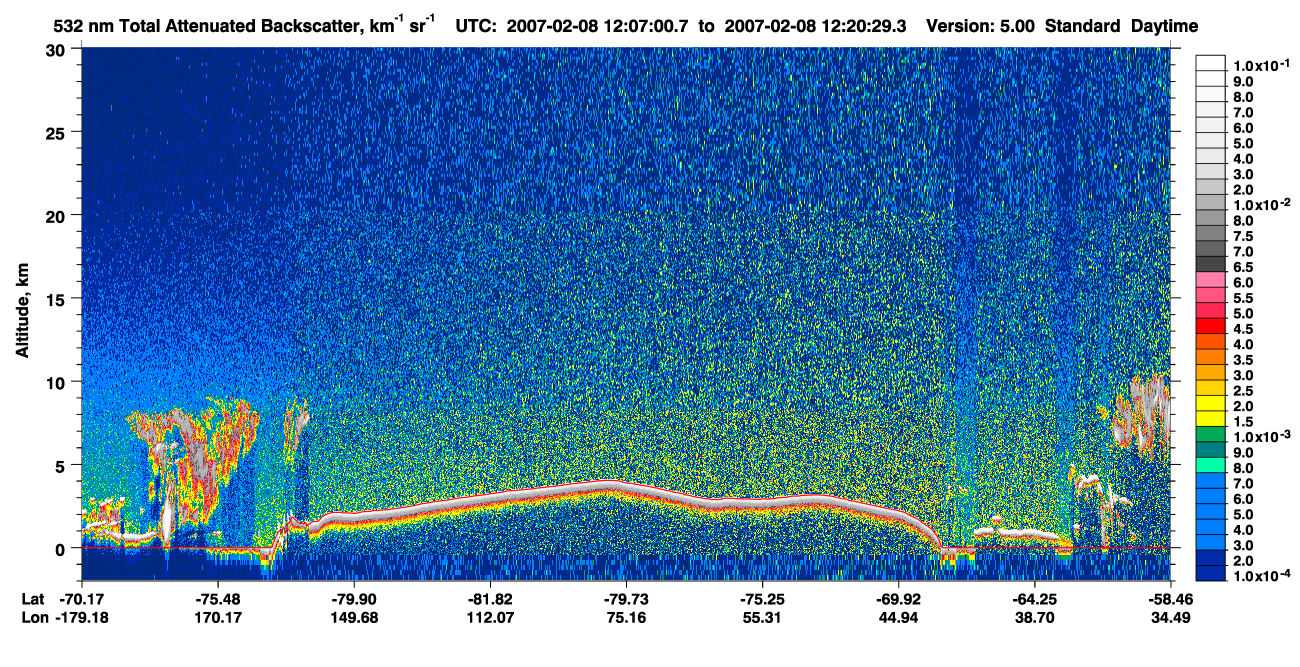Click longitude value '-179.18'
This screenshot has width=1300, height=667.
[81, 617]
